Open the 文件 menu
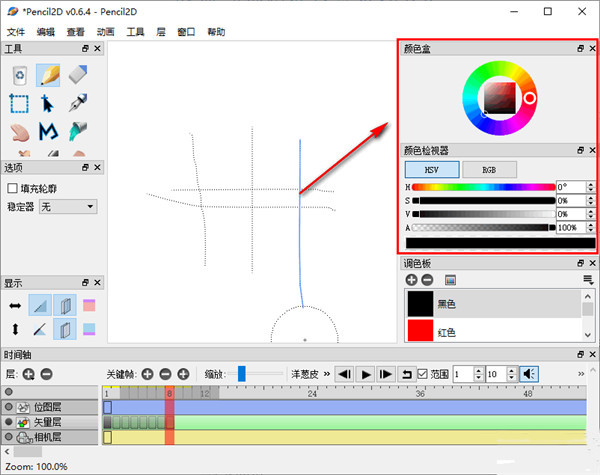 (x=15, y=32)
